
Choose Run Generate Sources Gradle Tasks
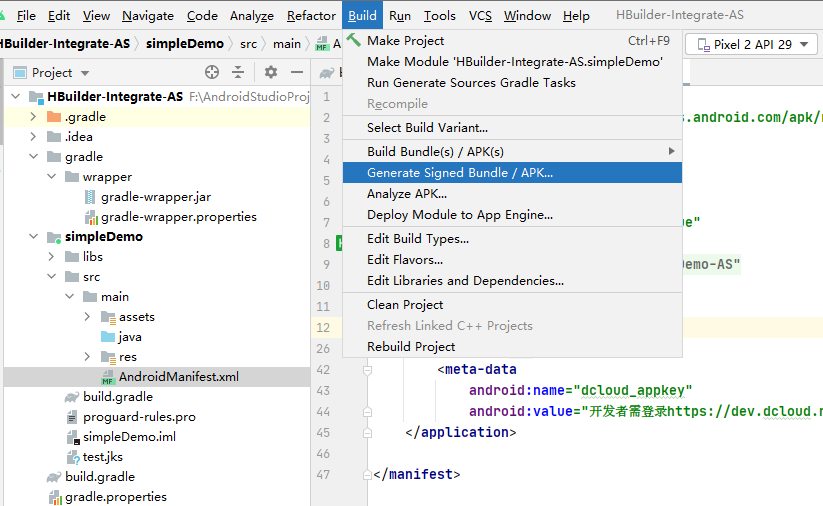click(512, 82)
